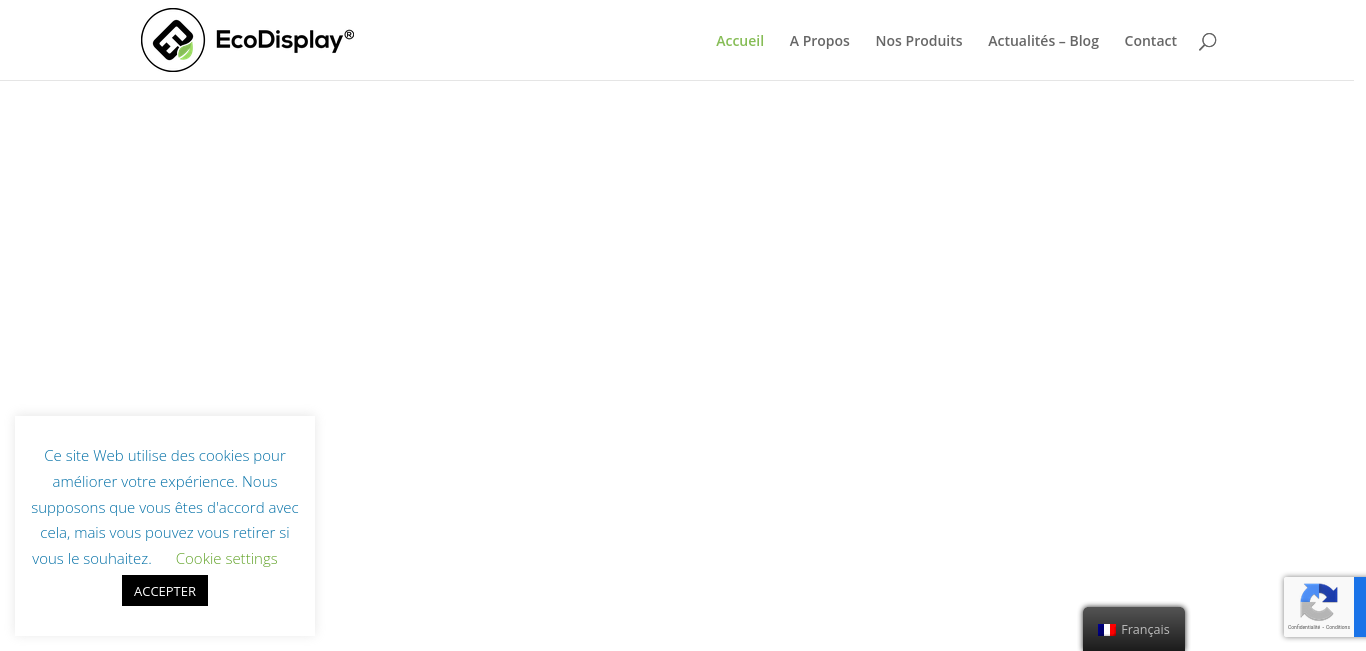The height and width of the screenshot is (651, 1366).
Task: Click the reCAPTCHA badge icon
Action: coord(1318,602)
